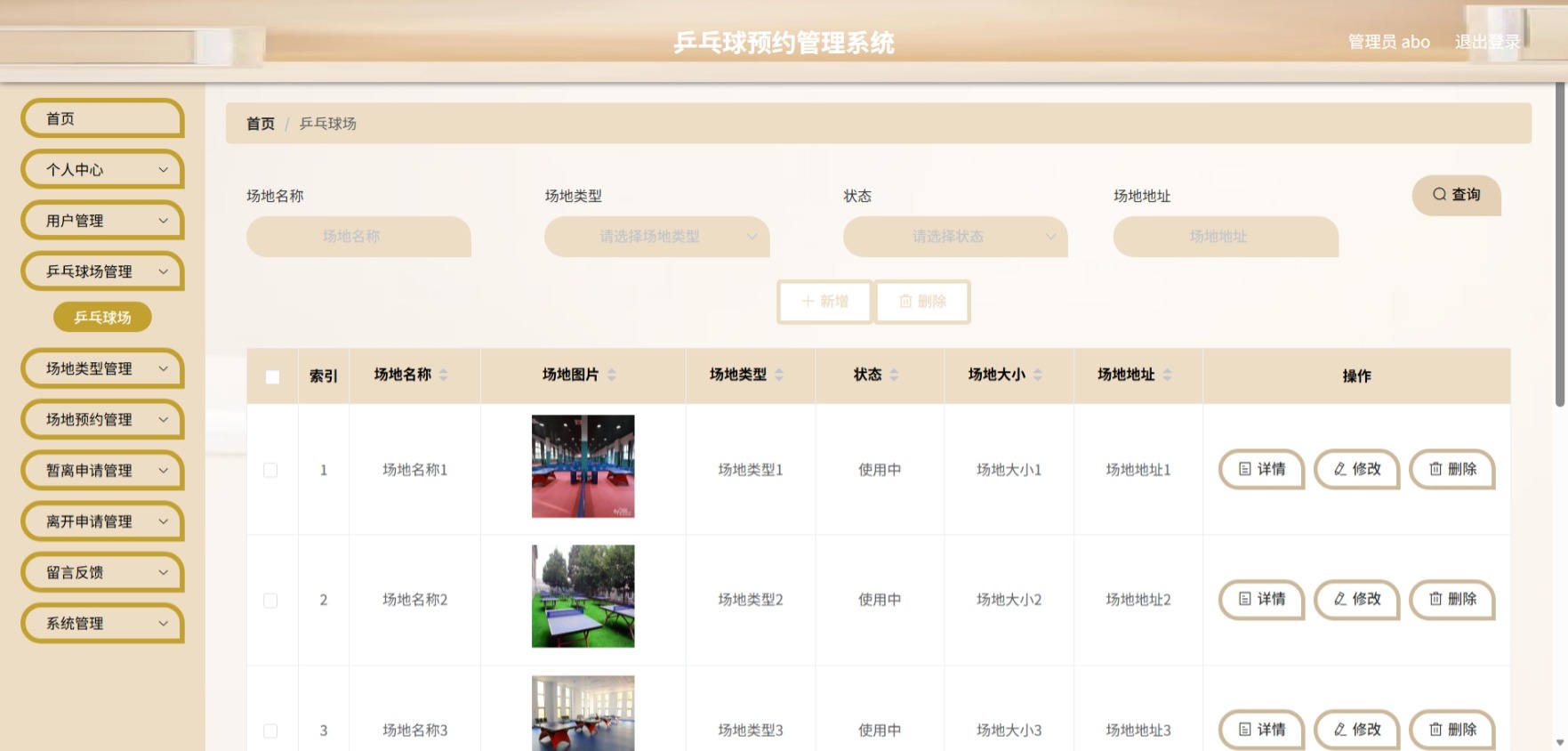Click 删除 for 场地名称2 row
This screenshot has width=1568, height=751.
point(1451,599)
